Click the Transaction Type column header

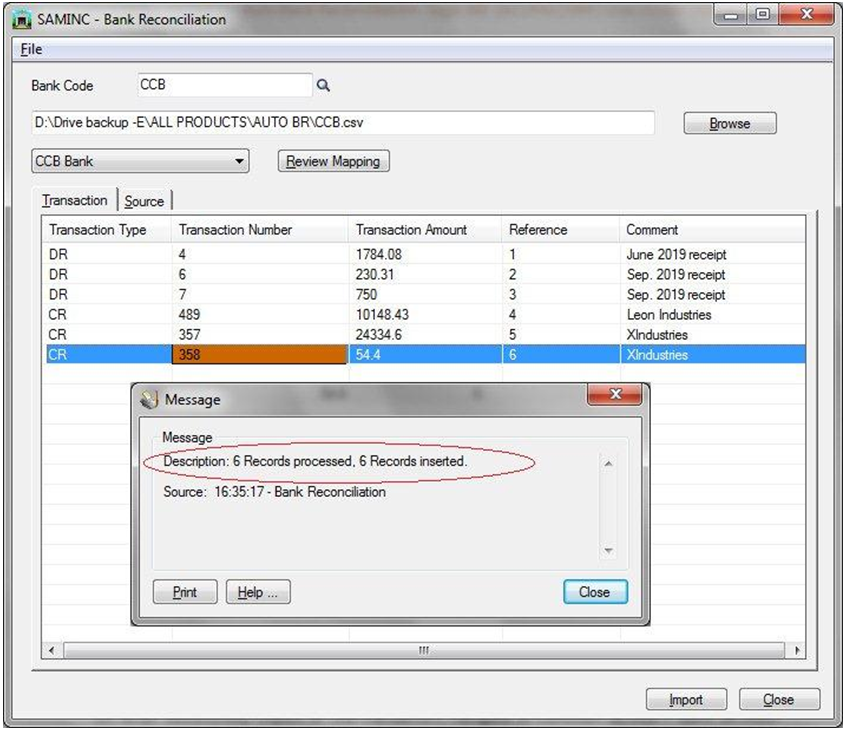point(107,230)
